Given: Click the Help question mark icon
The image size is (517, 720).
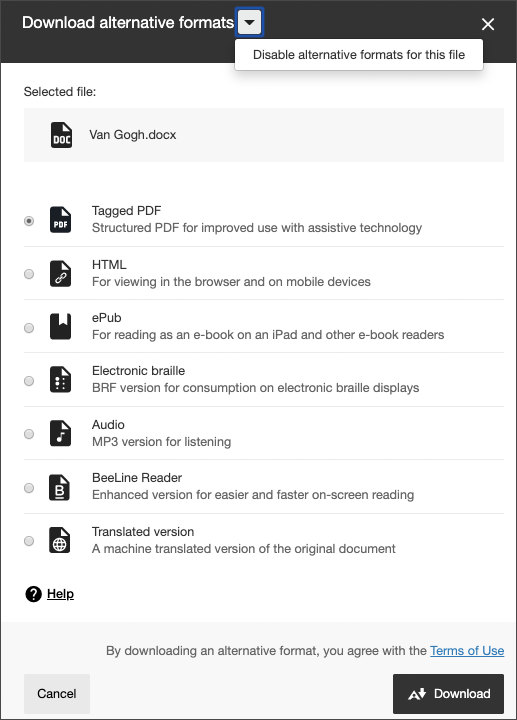Looking at the screenshot, I should [34, 594].
